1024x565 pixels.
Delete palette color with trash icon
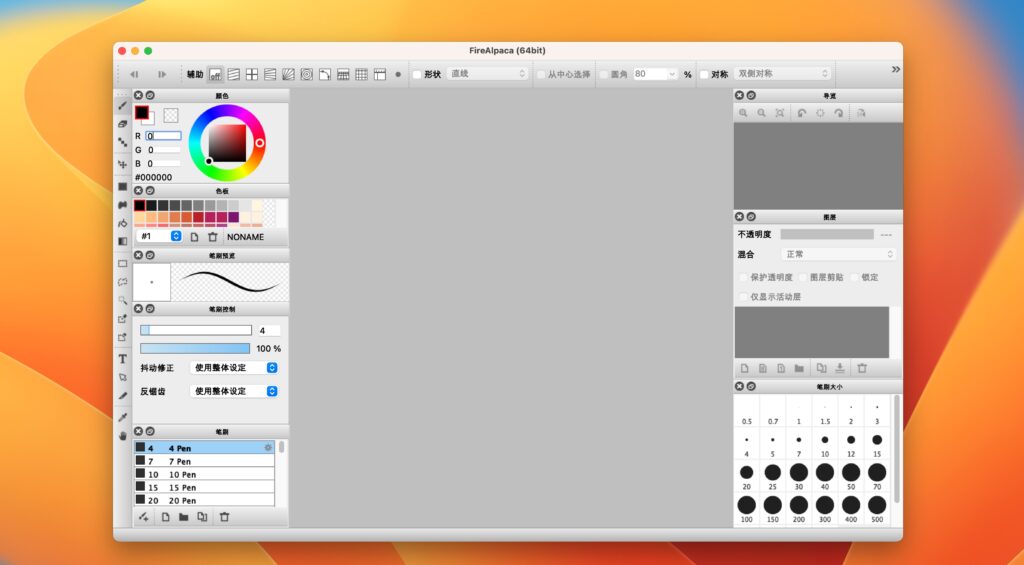tap(212, 237)
